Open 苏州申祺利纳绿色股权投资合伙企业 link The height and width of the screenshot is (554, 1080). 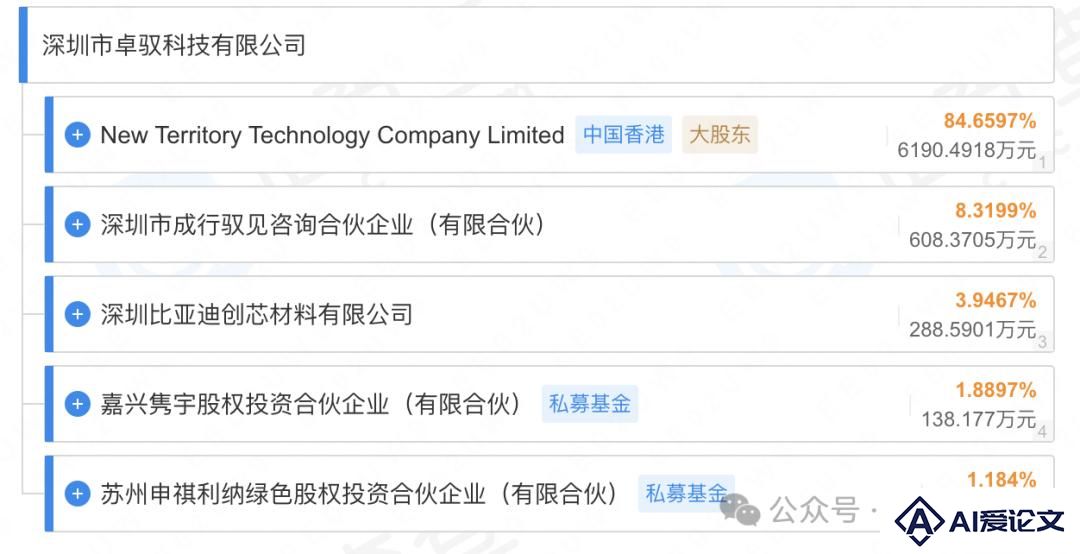(x=360, y=493)
